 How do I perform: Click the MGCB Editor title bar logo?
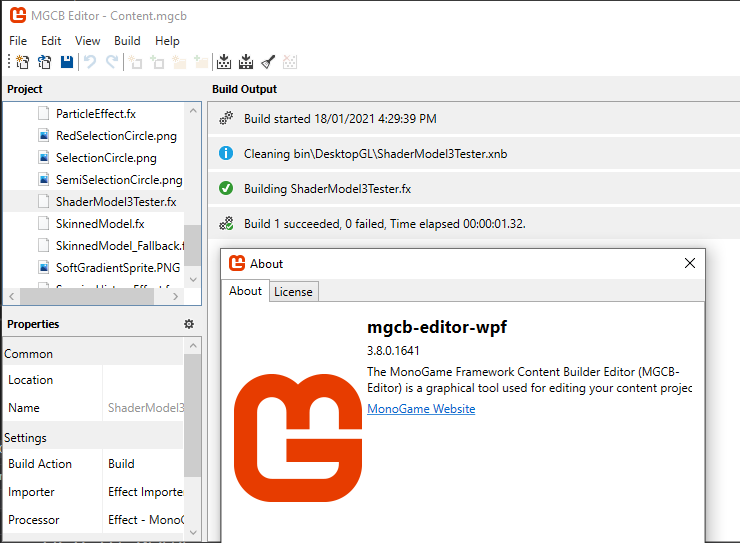(18, 15)
